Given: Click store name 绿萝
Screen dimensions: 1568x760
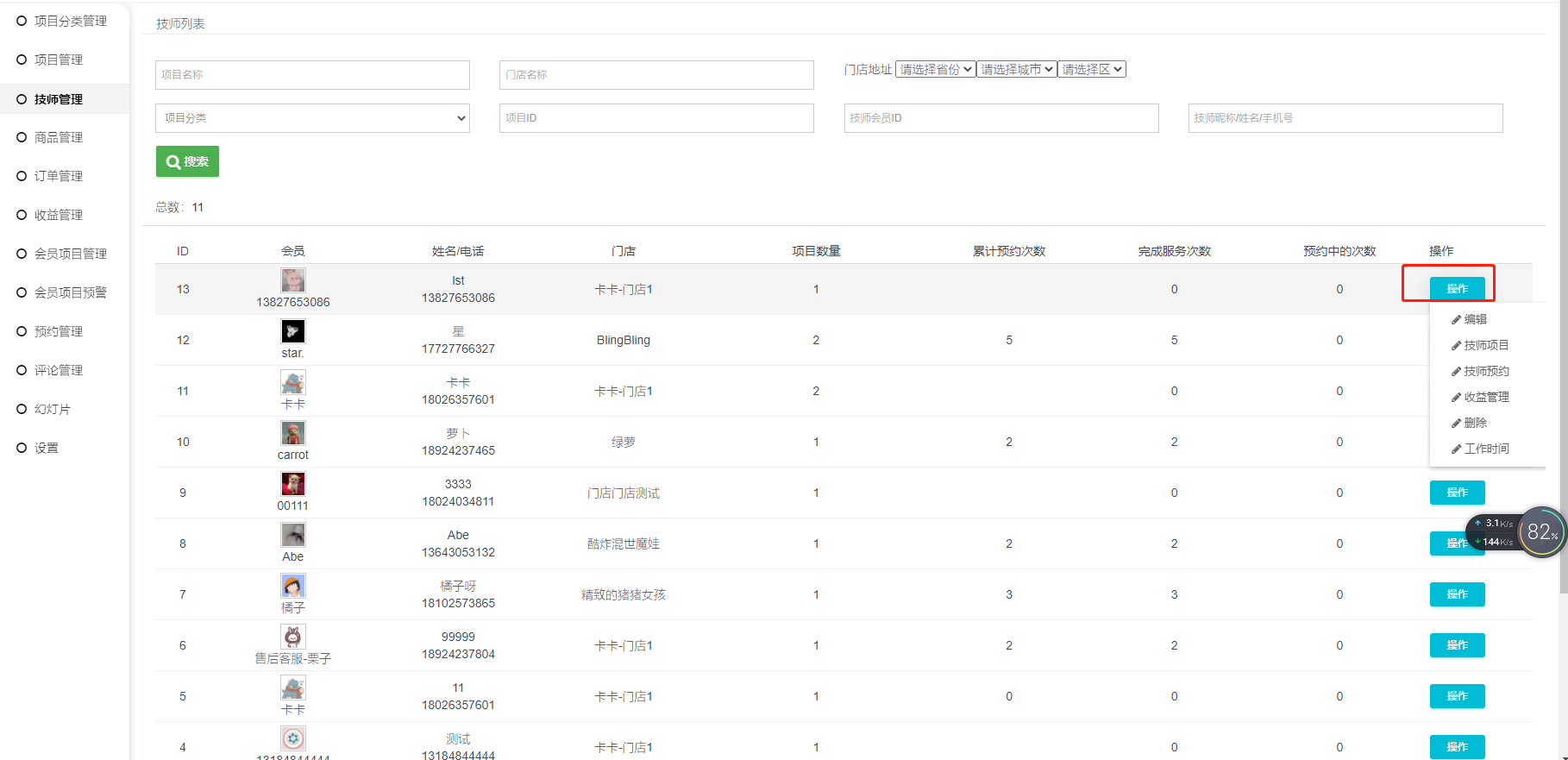Looking at the screenshot, I should tap(624, 442).
